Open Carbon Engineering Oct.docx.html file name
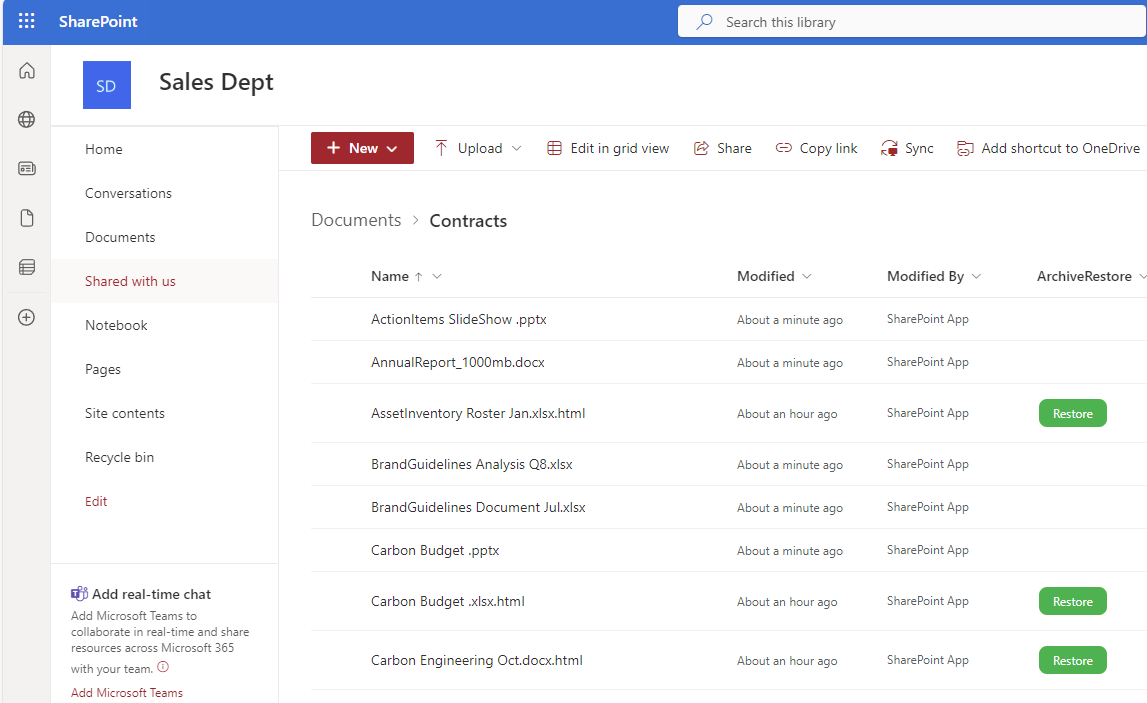1147x703 pixels. (x=477, y=661)
